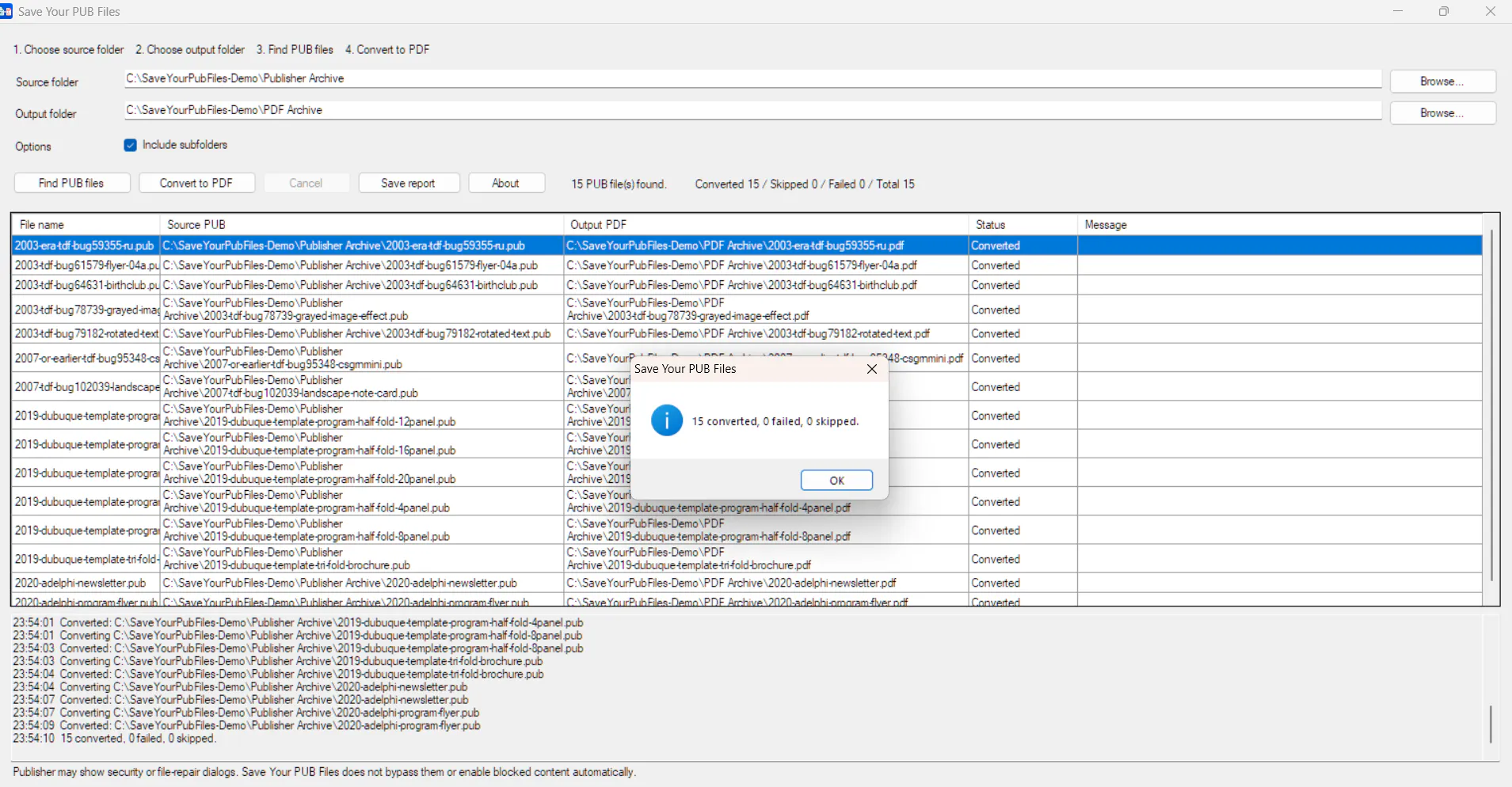Minimize the Save Your PUB Files window
The image size is (1512, 787).
[1398, 11]
